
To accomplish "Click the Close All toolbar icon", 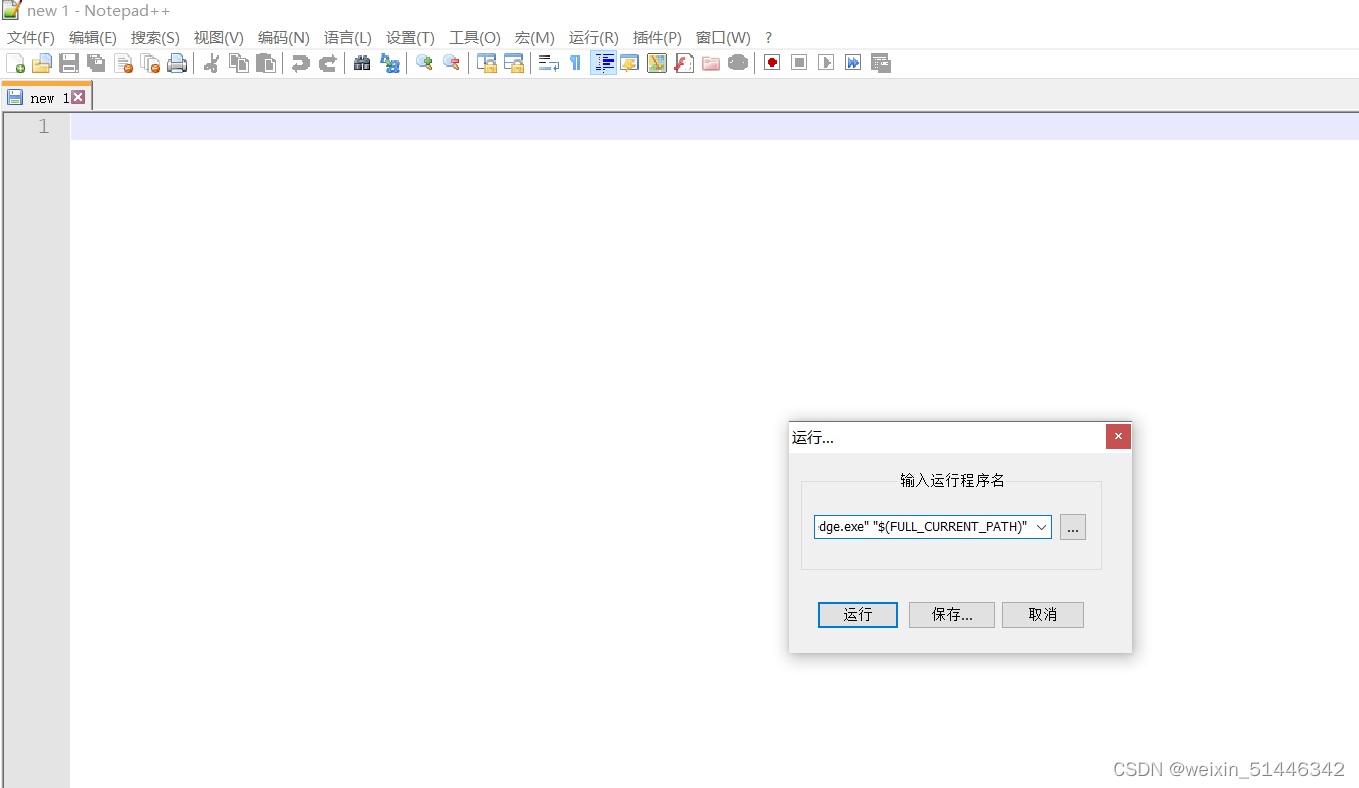I will tap(150, 63).
